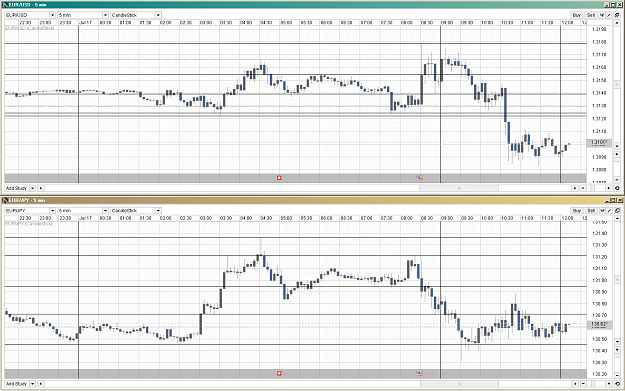
Task: Expand Add Study dropdown in EUR/JPY chart
Action: click(x=33, y=383)
